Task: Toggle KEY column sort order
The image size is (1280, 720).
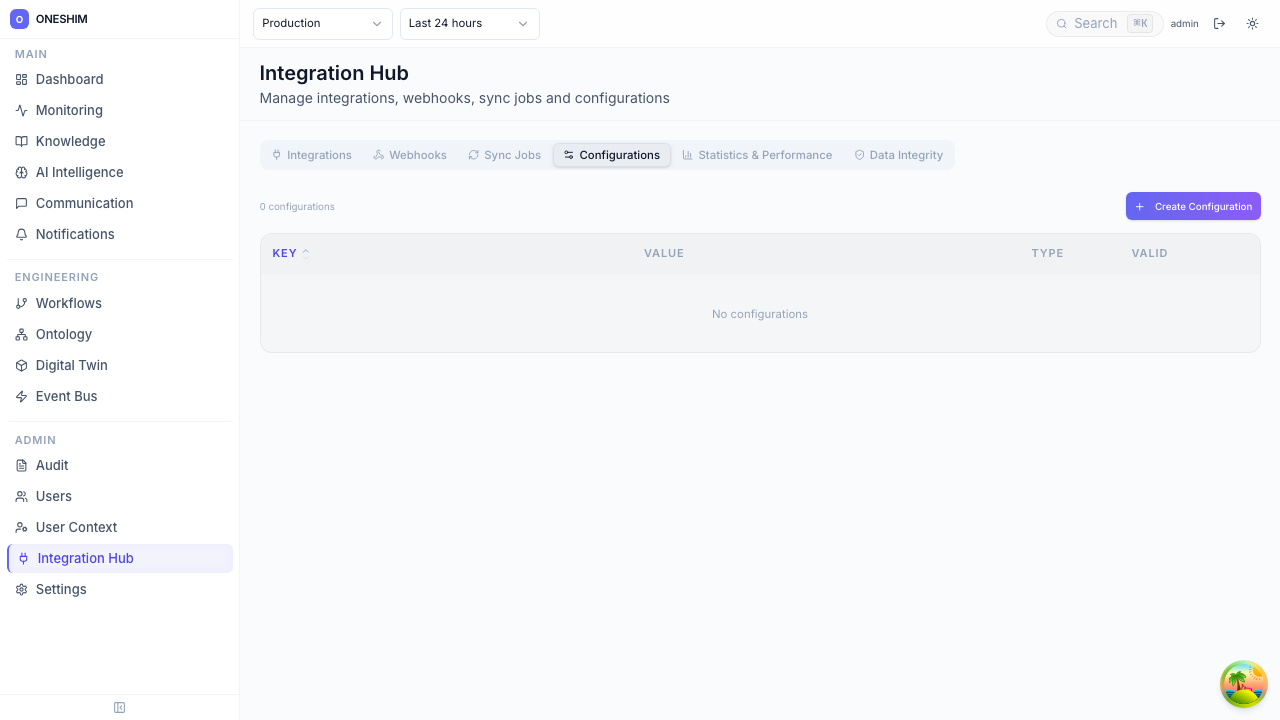Action: coord(288,253)
